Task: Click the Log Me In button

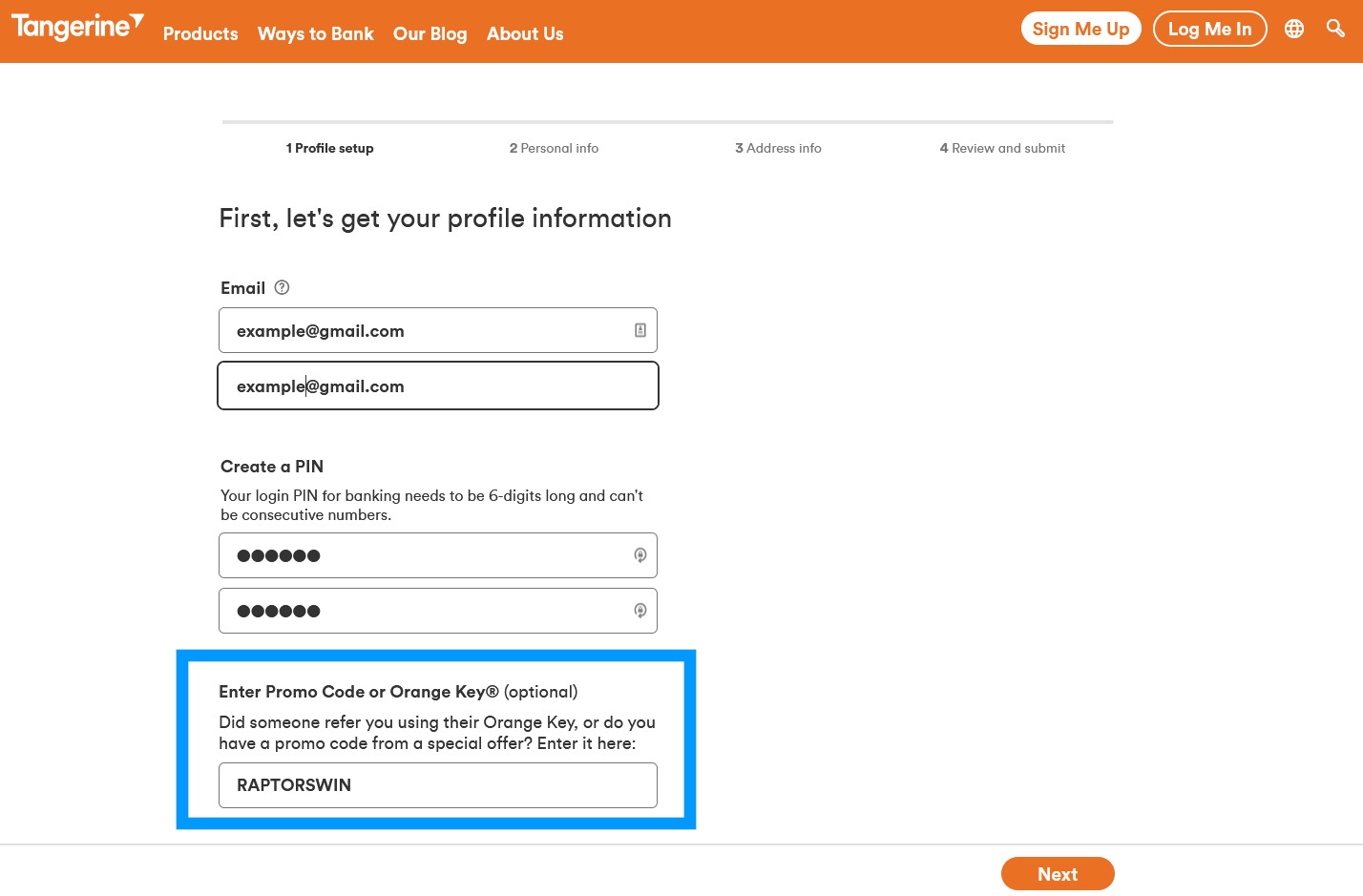Action: pyautogui.click(x=1210, y=29)
